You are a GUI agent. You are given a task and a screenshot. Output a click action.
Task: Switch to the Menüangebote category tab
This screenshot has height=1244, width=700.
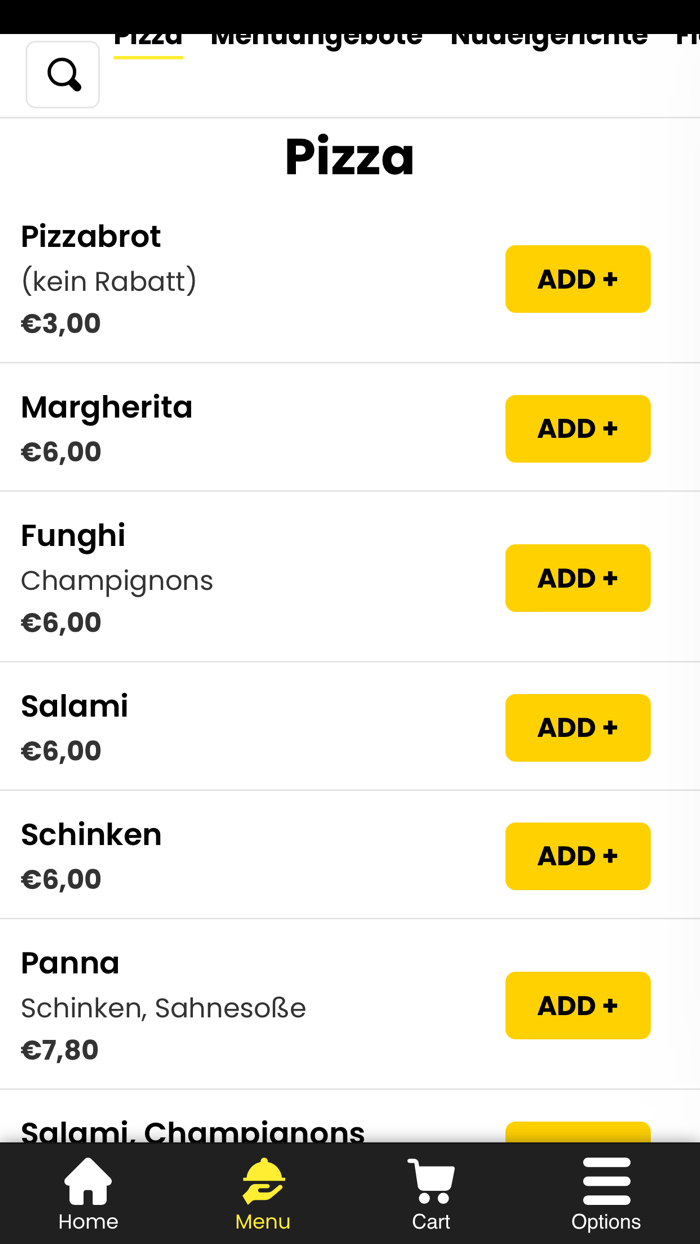point(316,40)
